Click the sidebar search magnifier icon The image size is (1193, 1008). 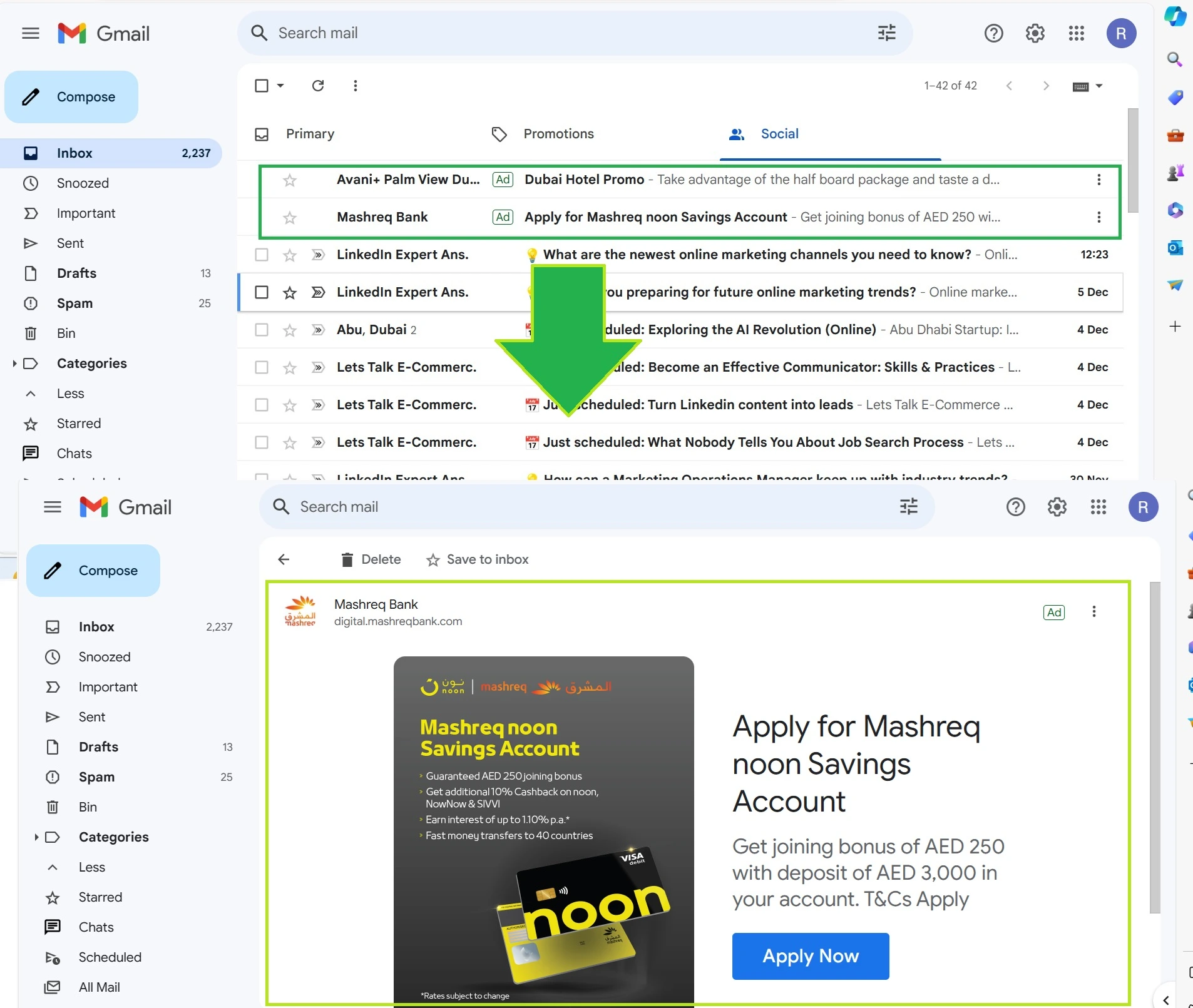coord(1175,59)
